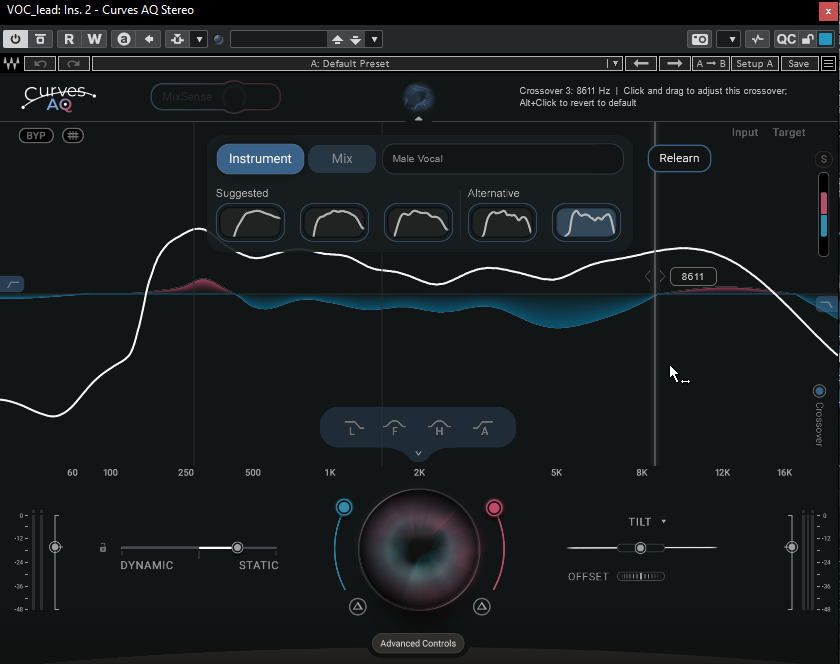Click the Waves undo arrow
This screenshot has width=840, height=664.
(x=40, y=63)
